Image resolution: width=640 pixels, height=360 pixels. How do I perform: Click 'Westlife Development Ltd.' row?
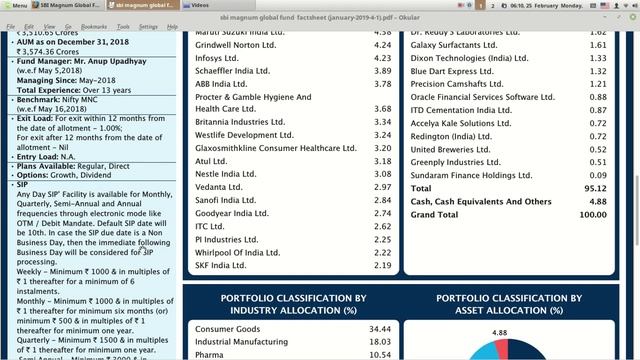[293, 135]
